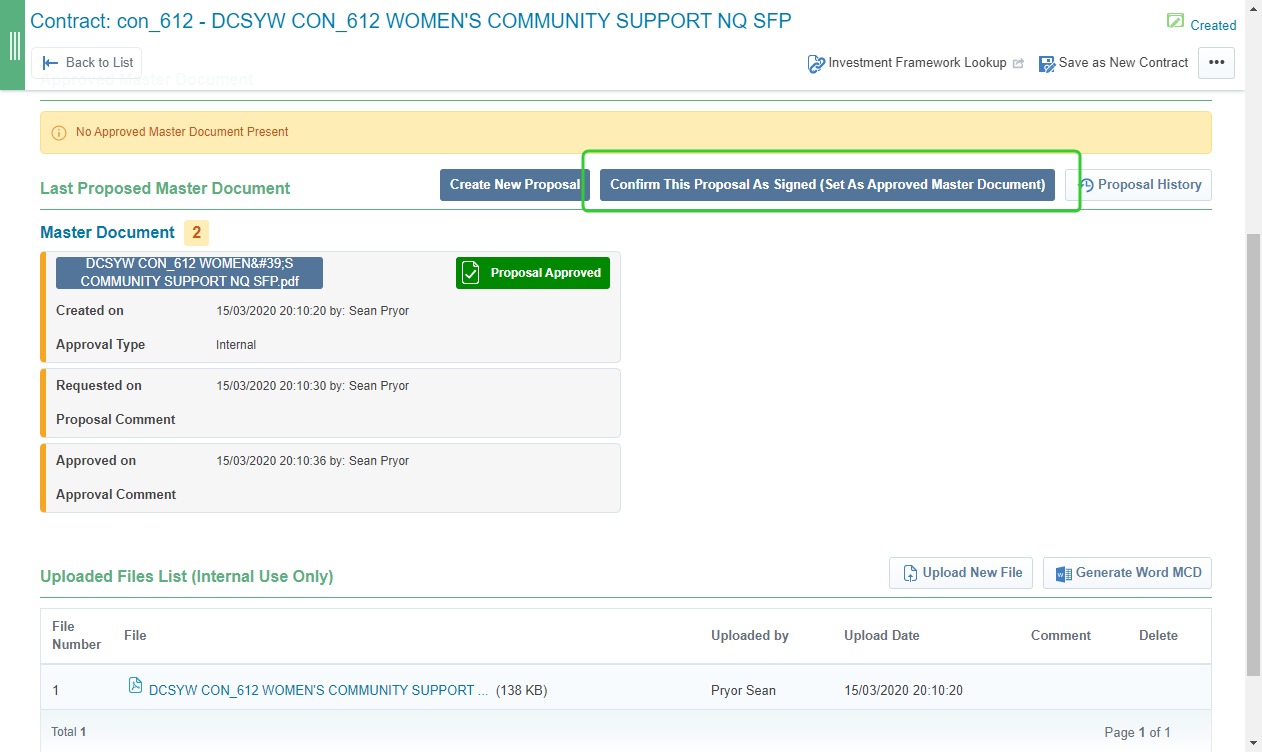Screen dimensions: 1262x752
Task: Expand the green left sidebar handle
Action: (13, 45)
